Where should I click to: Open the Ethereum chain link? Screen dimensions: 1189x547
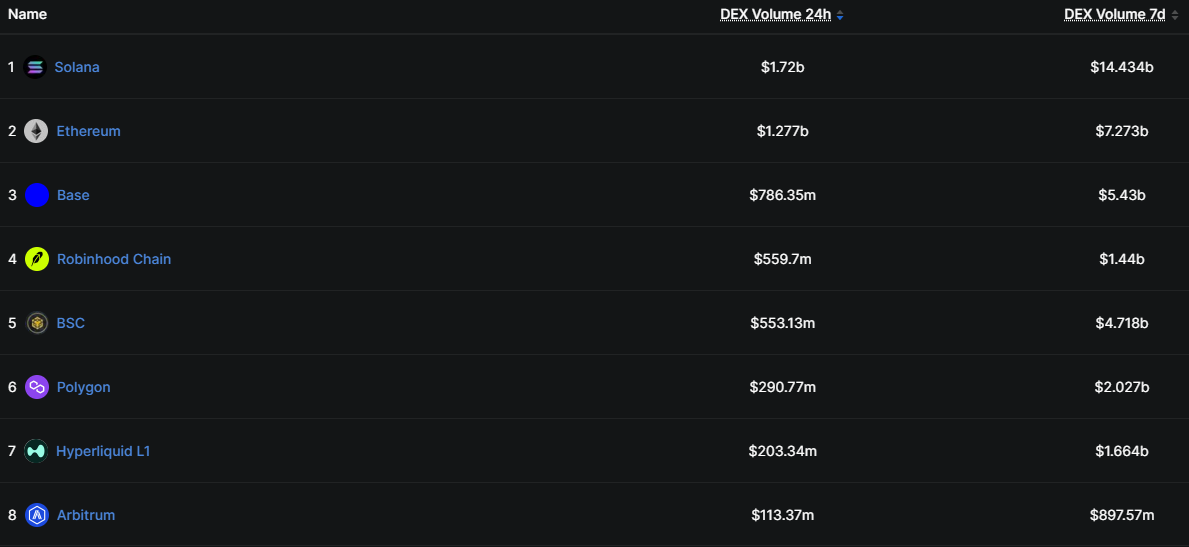click(x=88, y=131)
